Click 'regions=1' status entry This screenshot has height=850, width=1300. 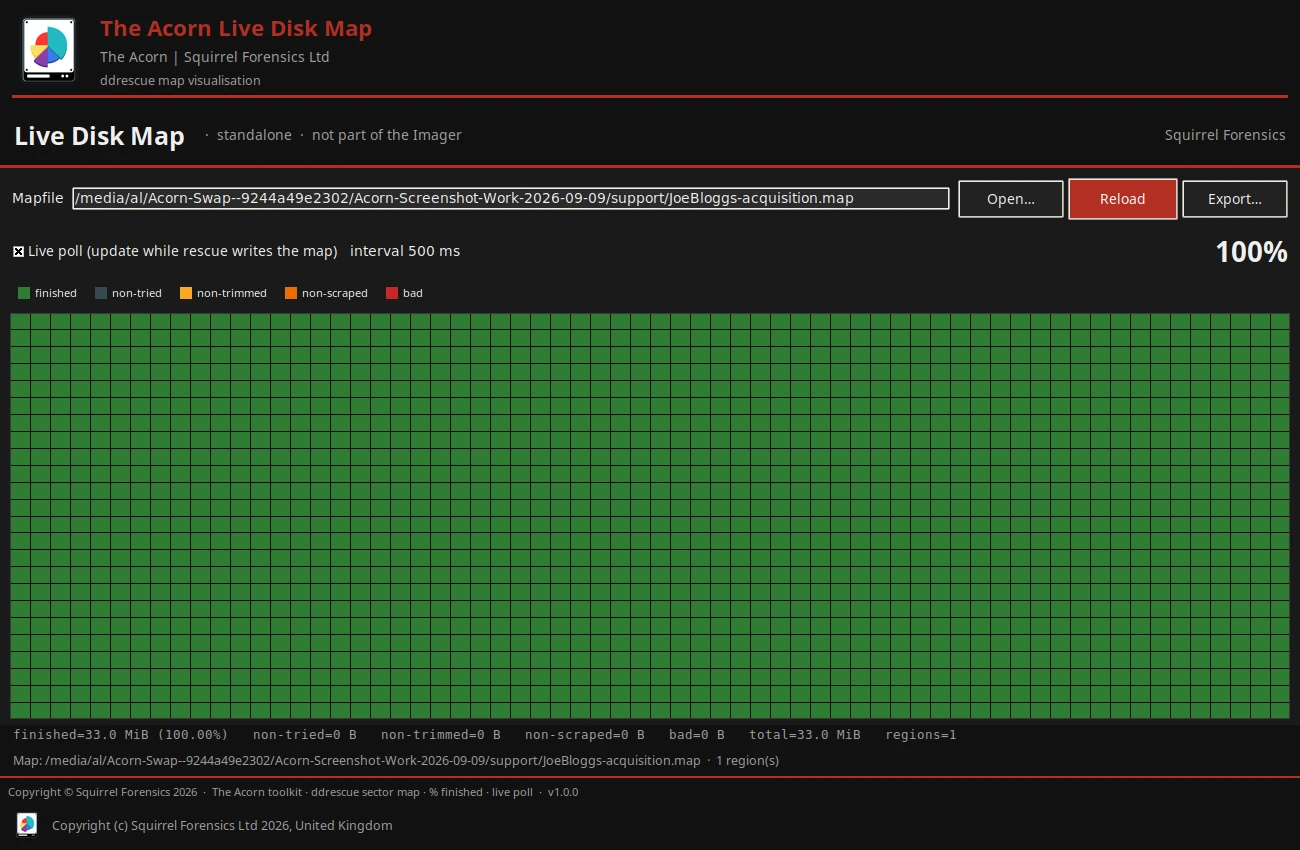tap(921, 735)
